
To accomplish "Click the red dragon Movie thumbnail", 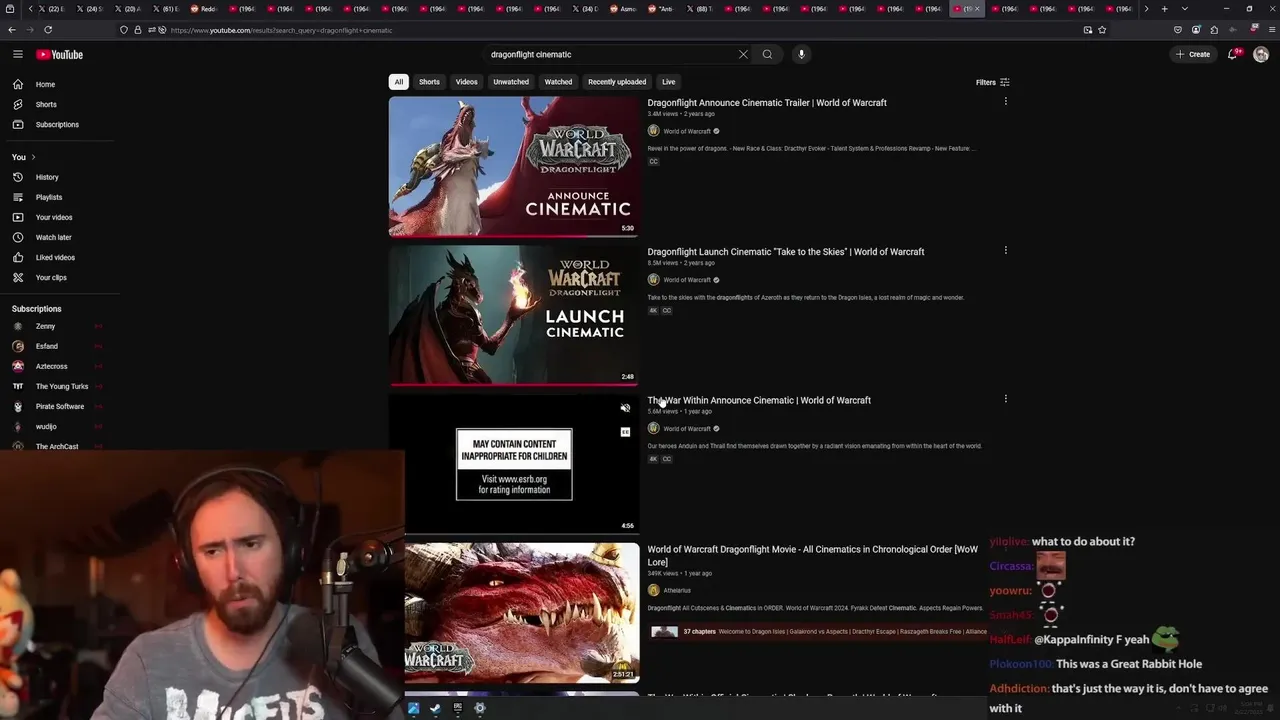I will [522, 613].
